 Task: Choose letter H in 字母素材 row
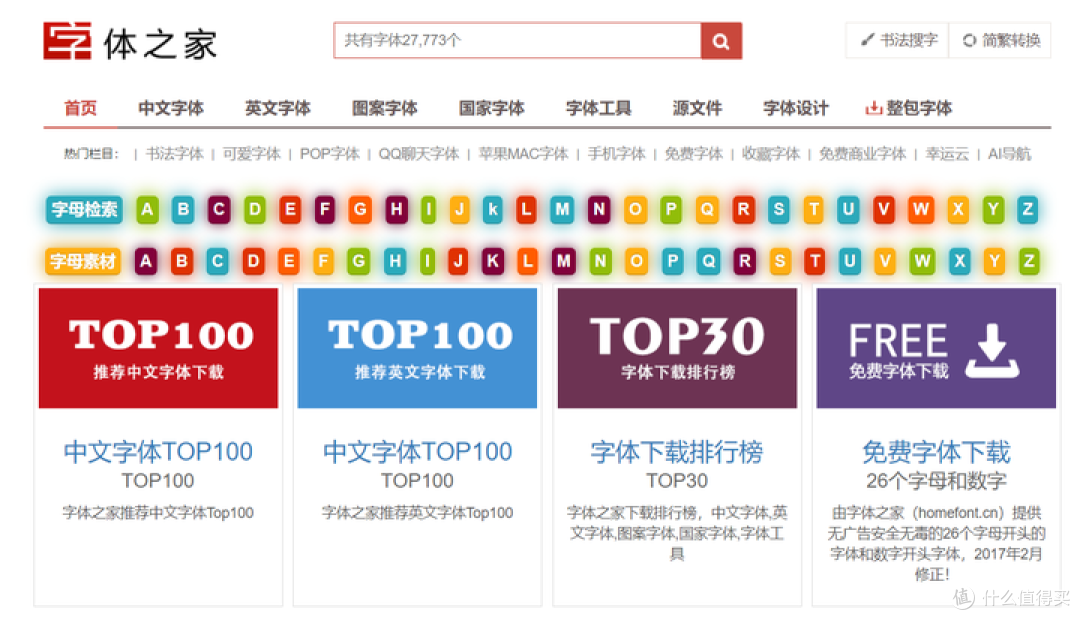[x=395, y=261]
